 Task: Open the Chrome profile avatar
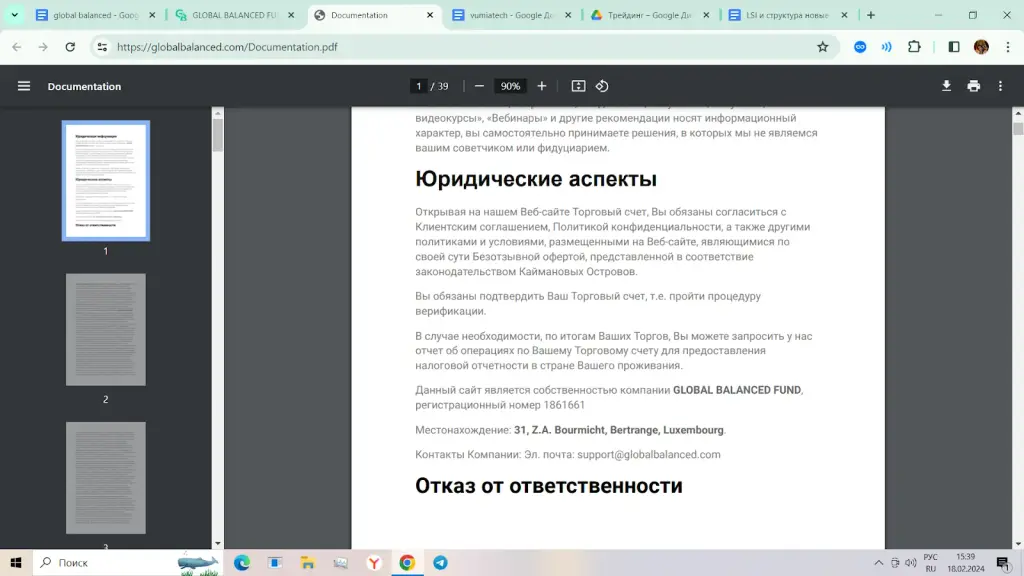[x=981, y=47]
